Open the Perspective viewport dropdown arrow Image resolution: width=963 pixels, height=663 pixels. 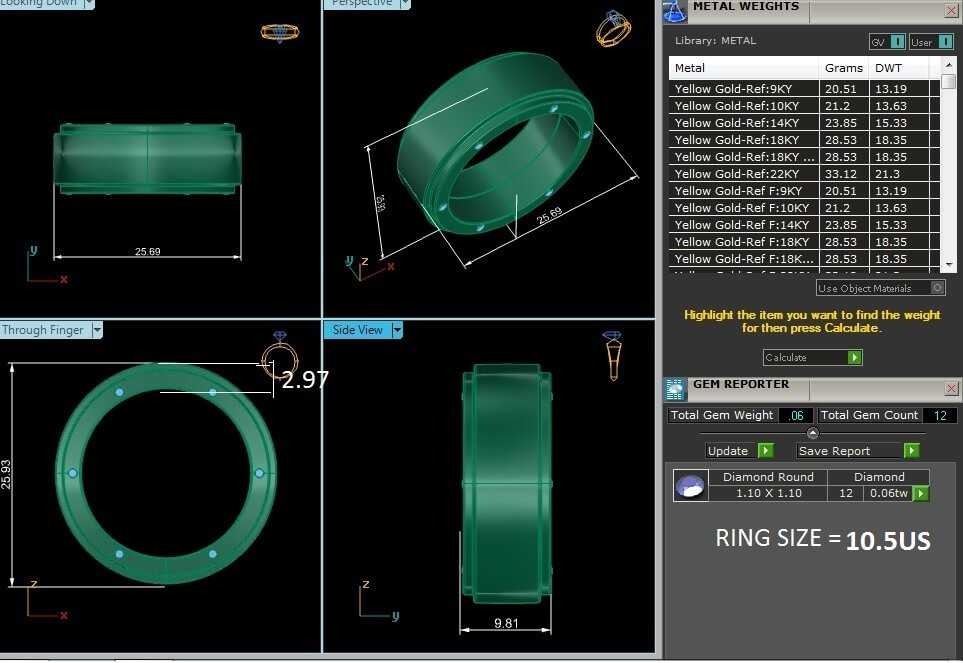[403, 3]
